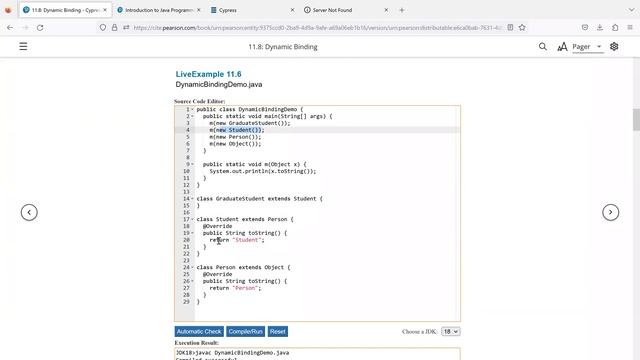Click the tracking protection shield icon
This screenshot has width=640, height=360.
pos(103,27)
